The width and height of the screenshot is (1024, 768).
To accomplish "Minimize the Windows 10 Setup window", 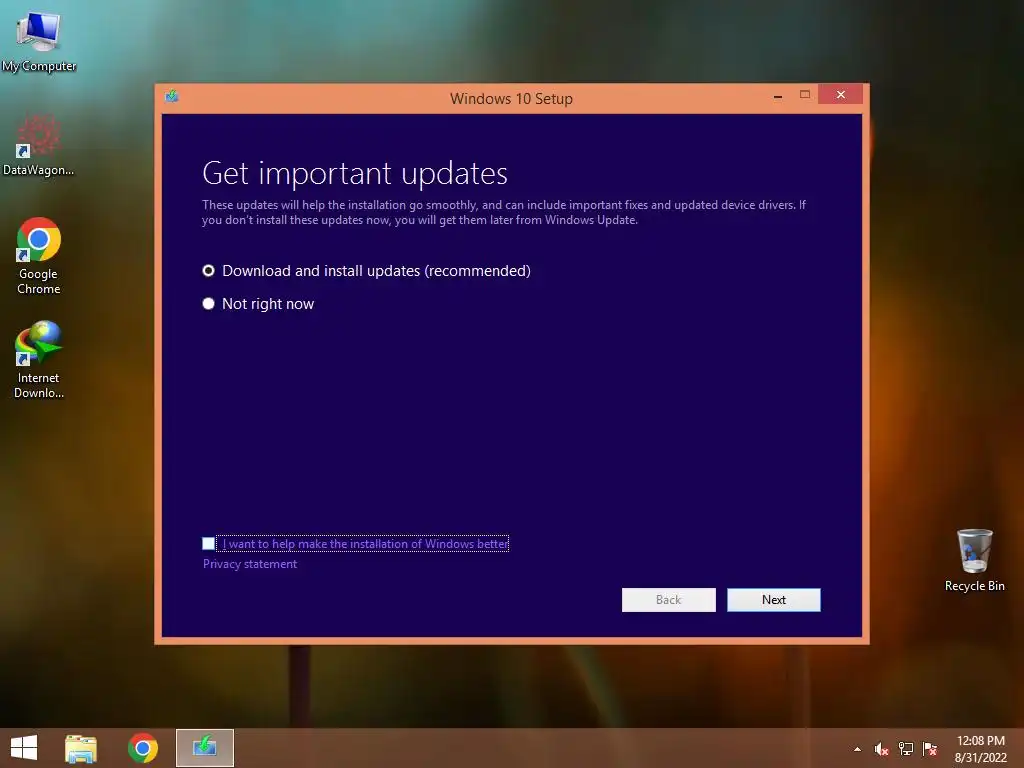I will [778, 96].
